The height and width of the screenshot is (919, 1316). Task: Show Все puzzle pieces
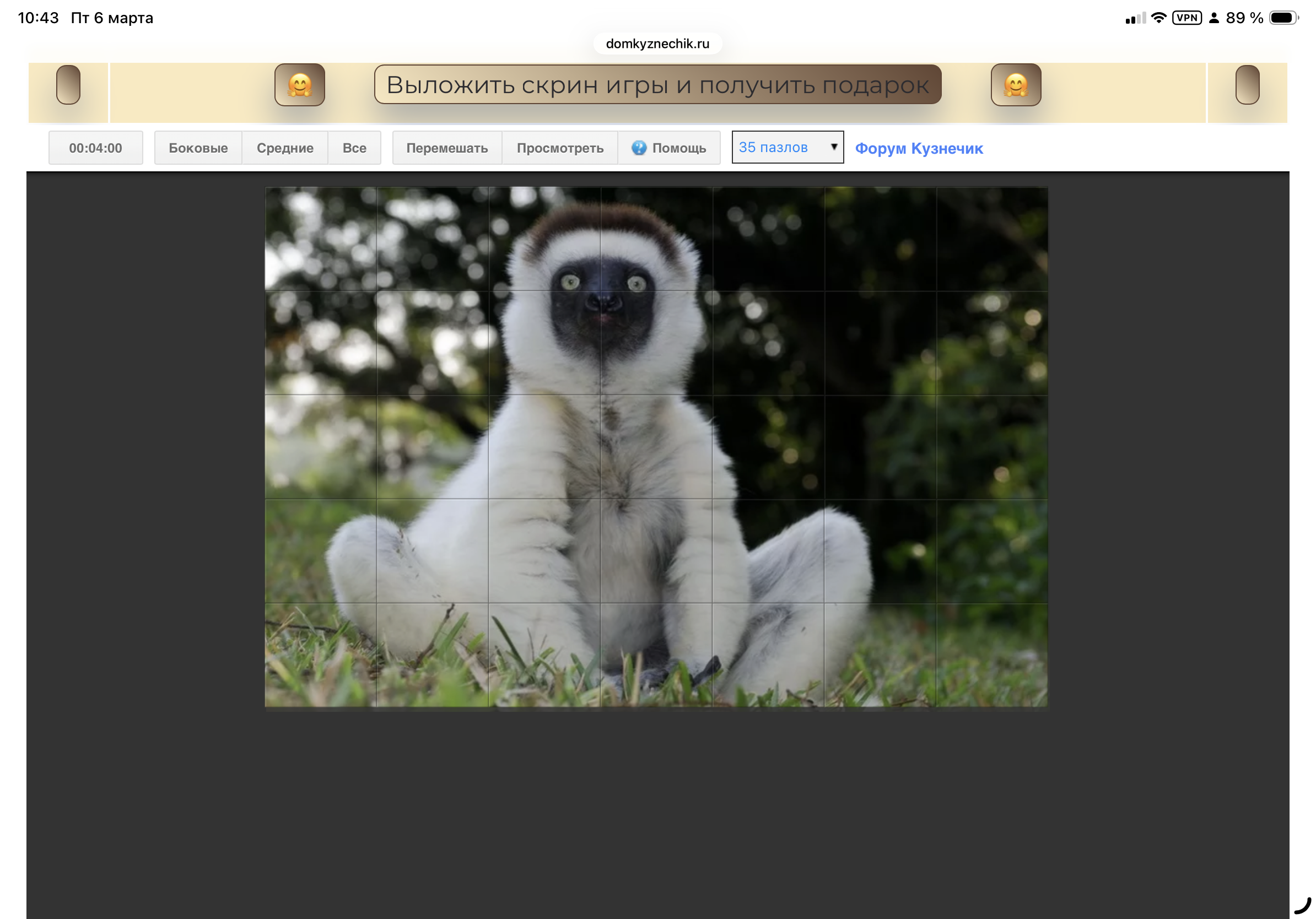point(354,148)
